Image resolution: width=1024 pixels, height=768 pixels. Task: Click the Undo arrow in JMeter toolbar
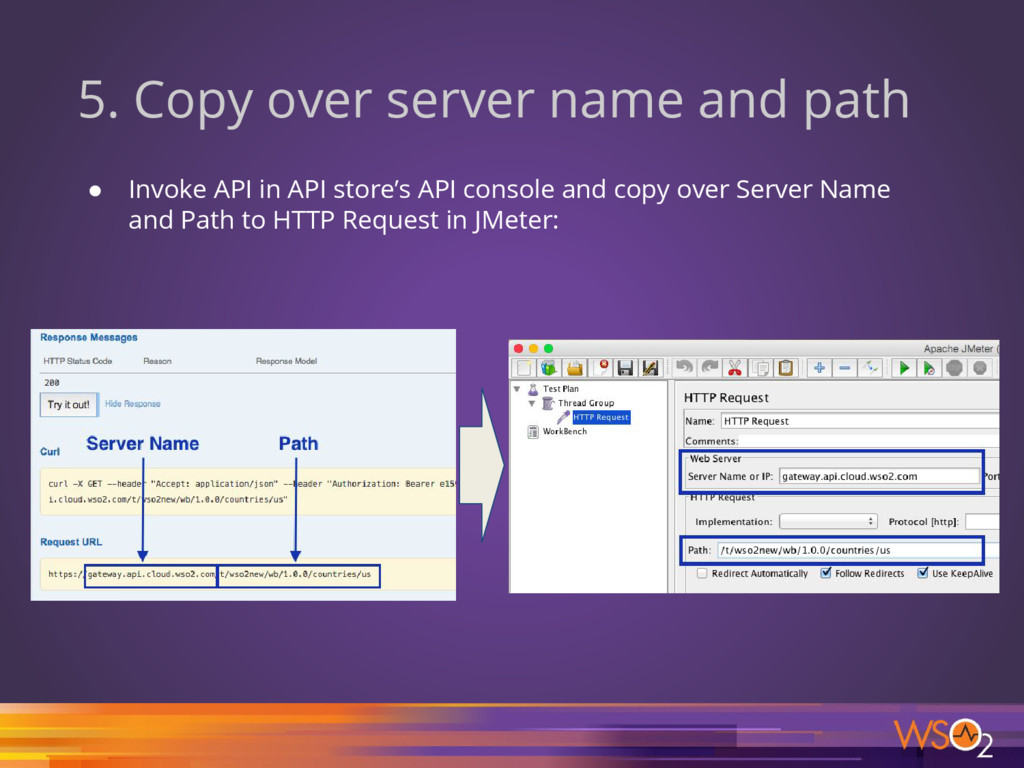click(x=684, y=368)
